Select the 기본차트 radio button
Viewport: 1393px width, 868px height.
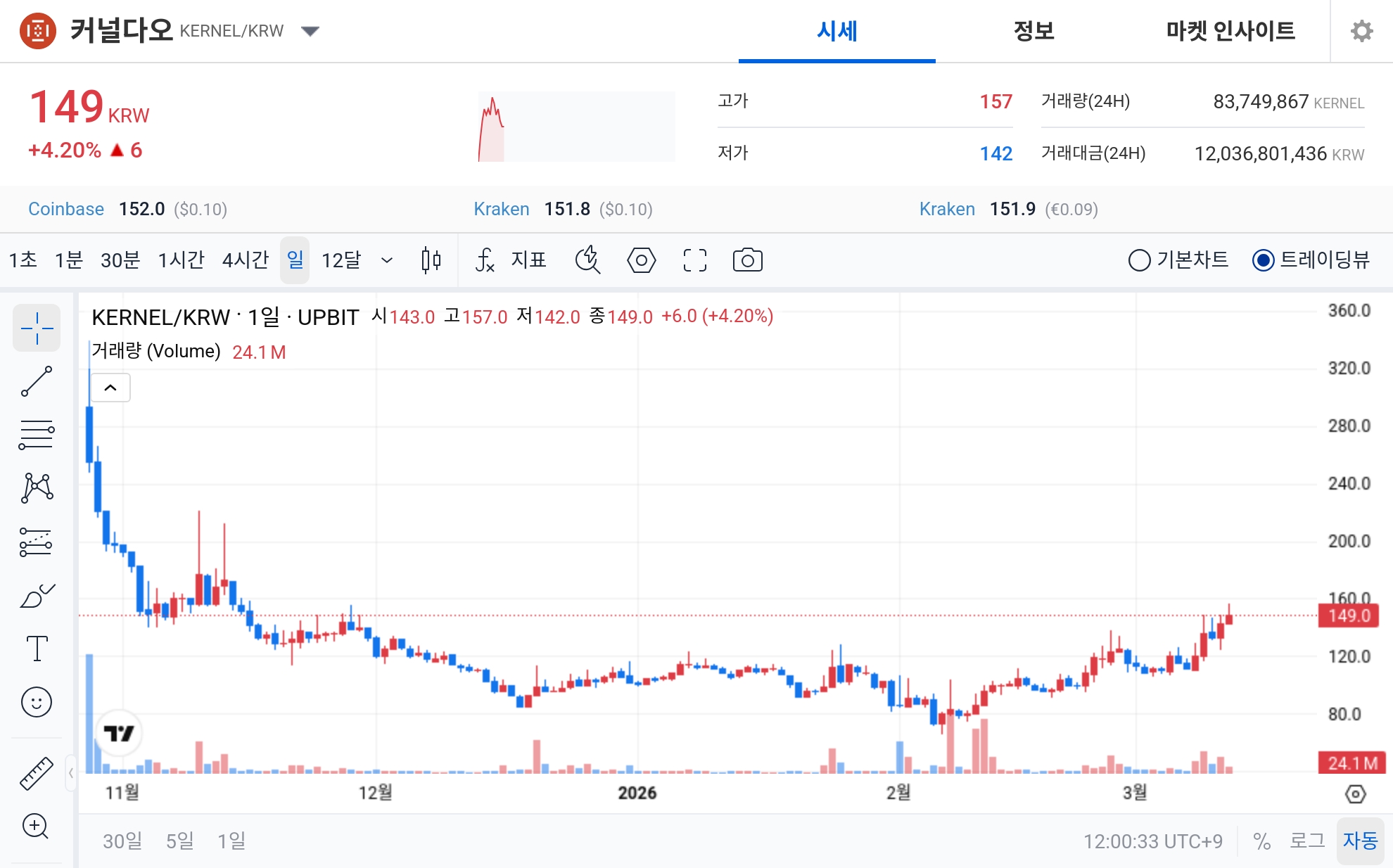[x=1140, y=260]
